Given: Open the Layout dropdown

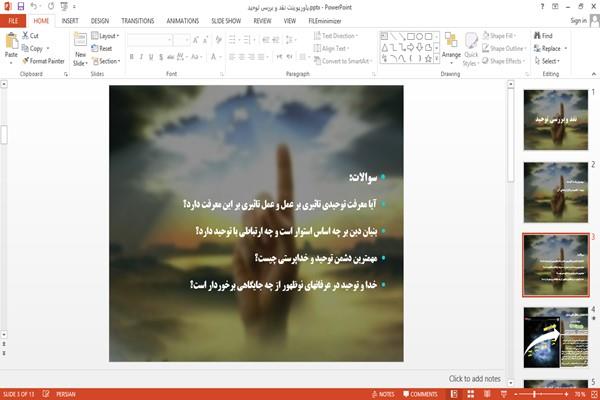Looking at the screenshot, I should [x=105, y=36].
